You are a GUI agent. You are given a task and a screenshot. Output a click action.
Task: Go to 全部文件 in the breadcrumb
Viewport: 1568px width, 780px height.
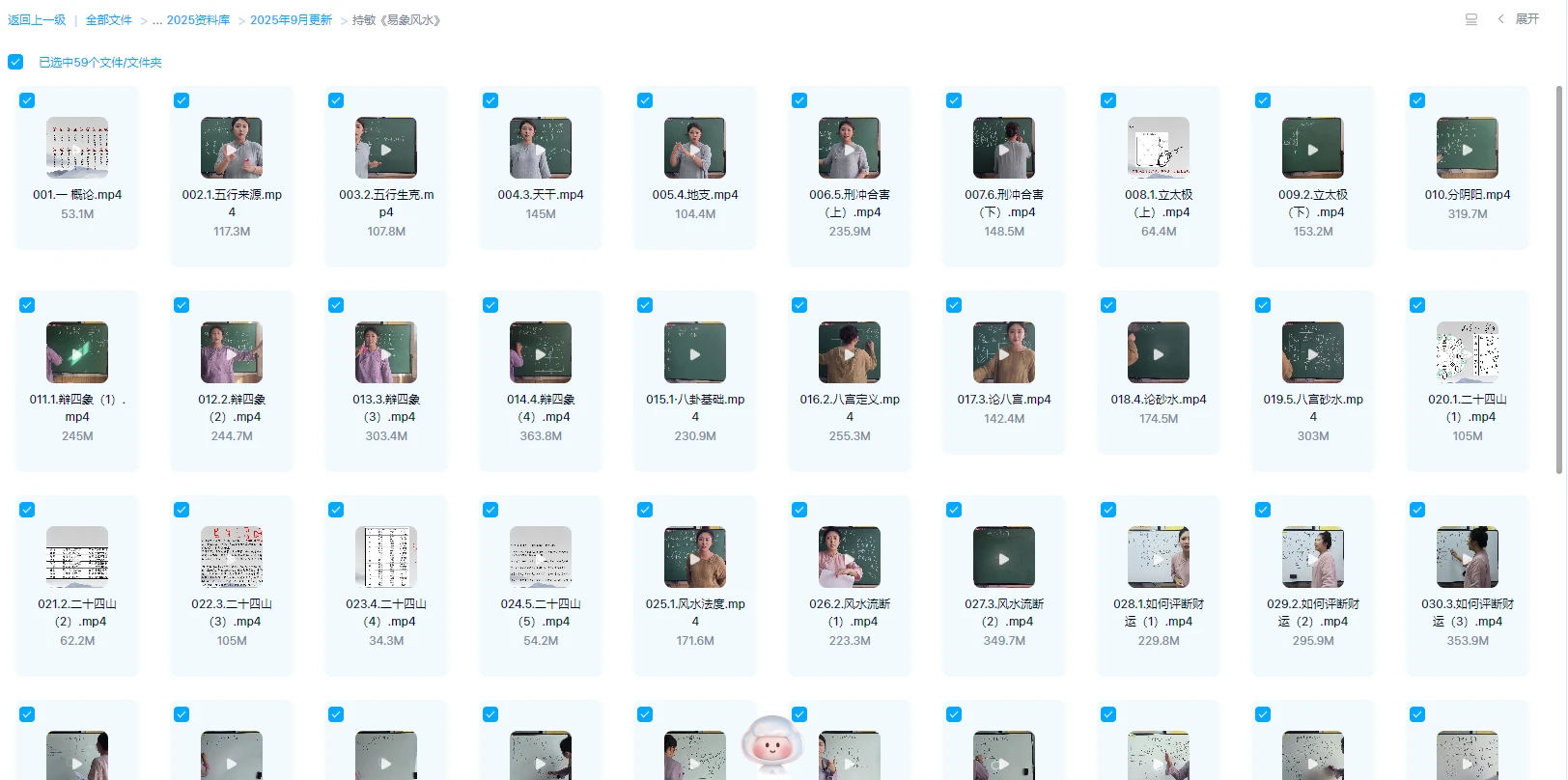coord(108,20)
